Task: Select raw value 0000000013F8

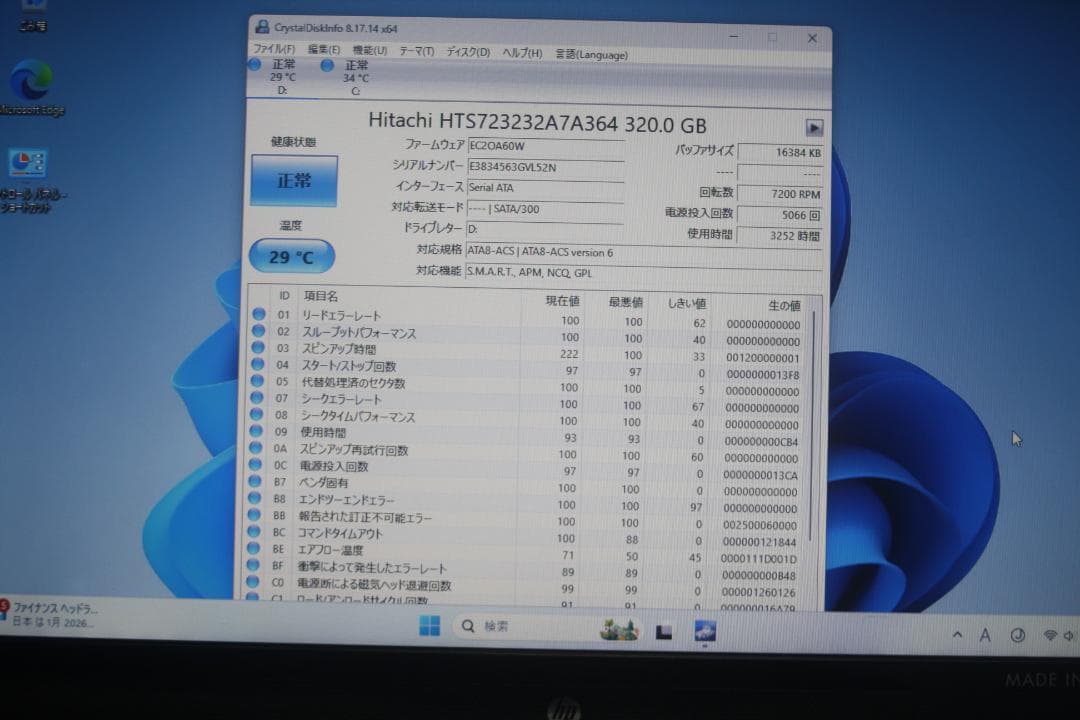Action: (x=762, y=375)
